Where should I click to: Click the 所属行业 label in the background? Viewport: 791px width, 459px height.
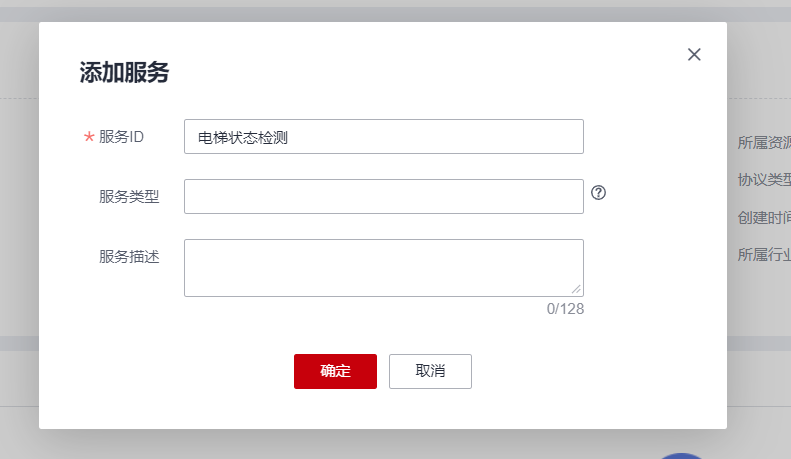[x=764, y=254]
